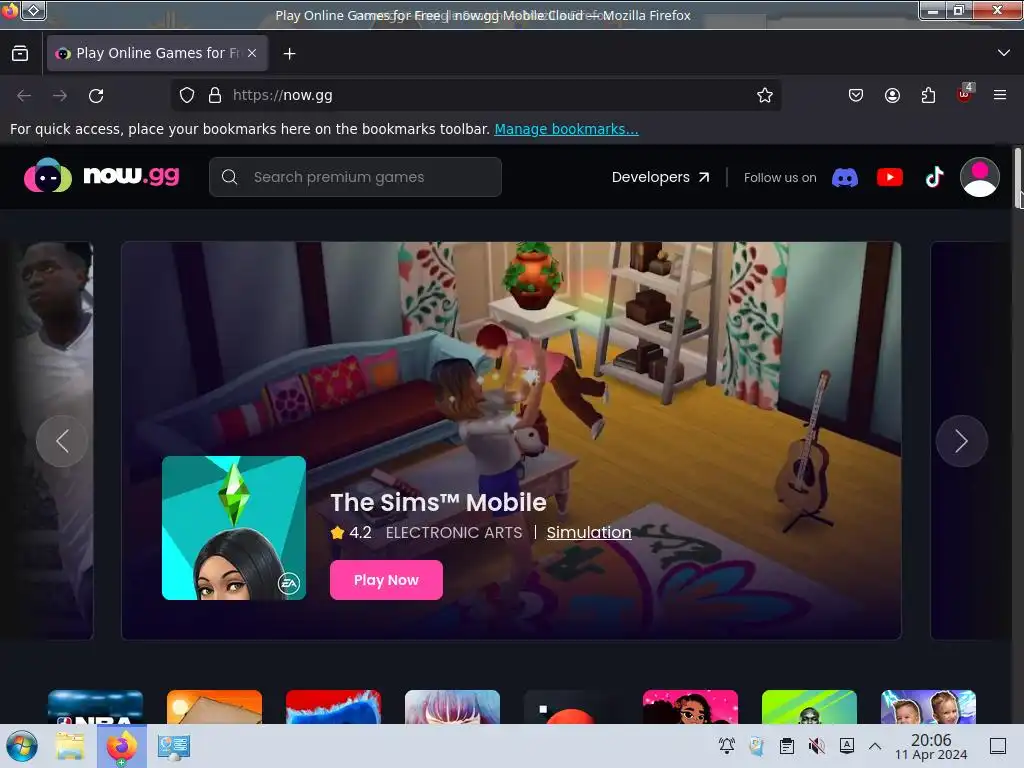
Task: Open the desktop settings taskbar icon
Action: 174,746
